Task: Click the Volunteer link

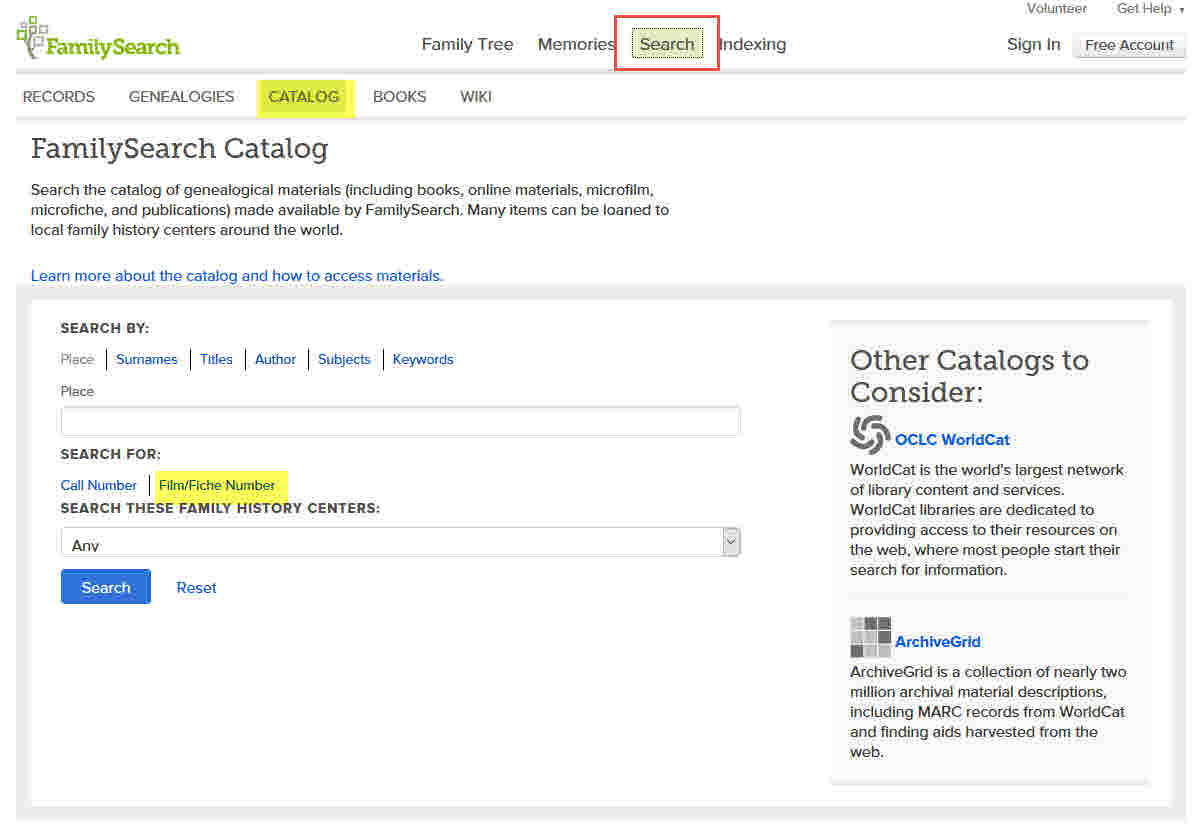Action: 1056,9
